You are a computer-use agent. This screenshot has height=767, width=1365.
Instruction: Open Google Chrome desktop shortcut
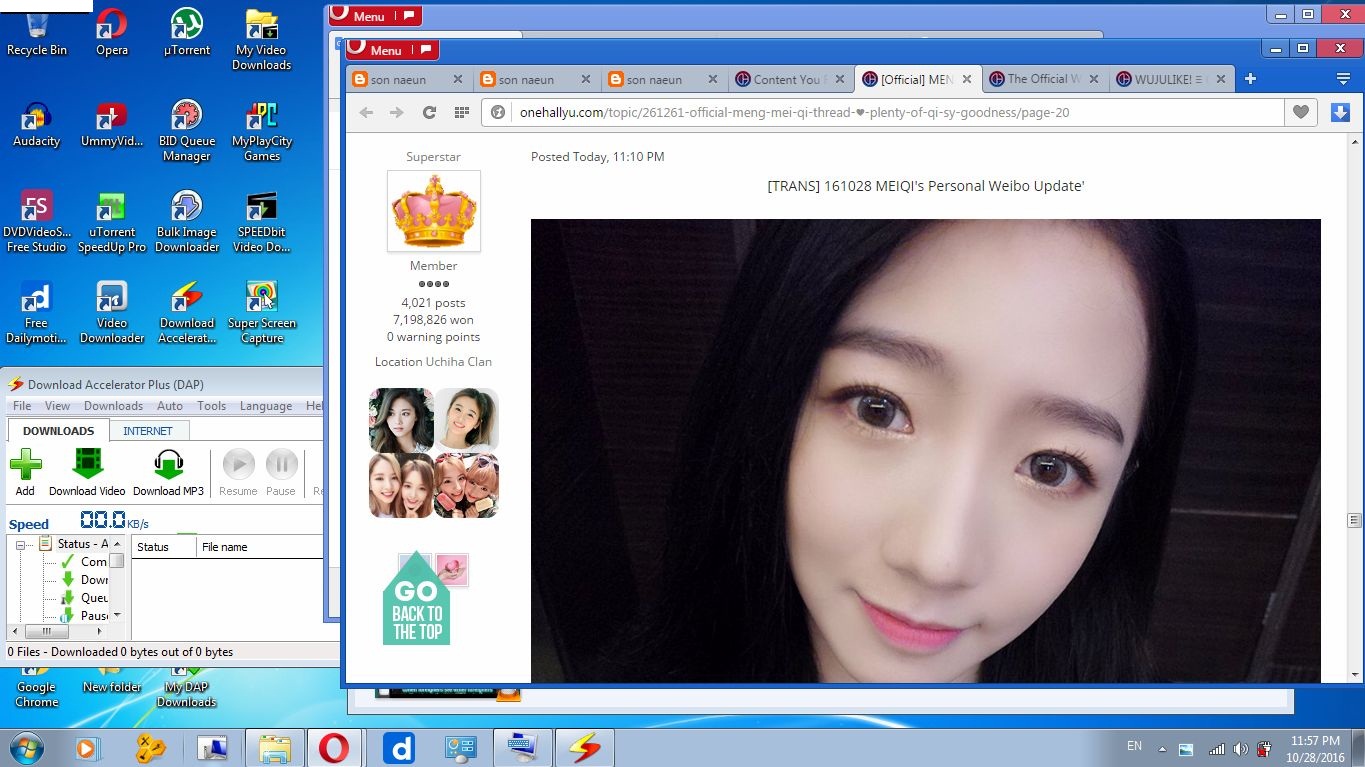pos(37,690)
